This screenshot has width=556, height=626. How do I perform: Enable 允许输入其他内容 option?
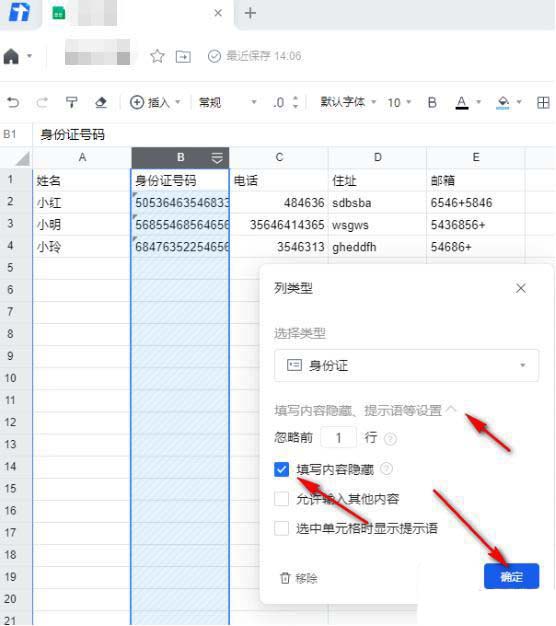pos(281,499)
